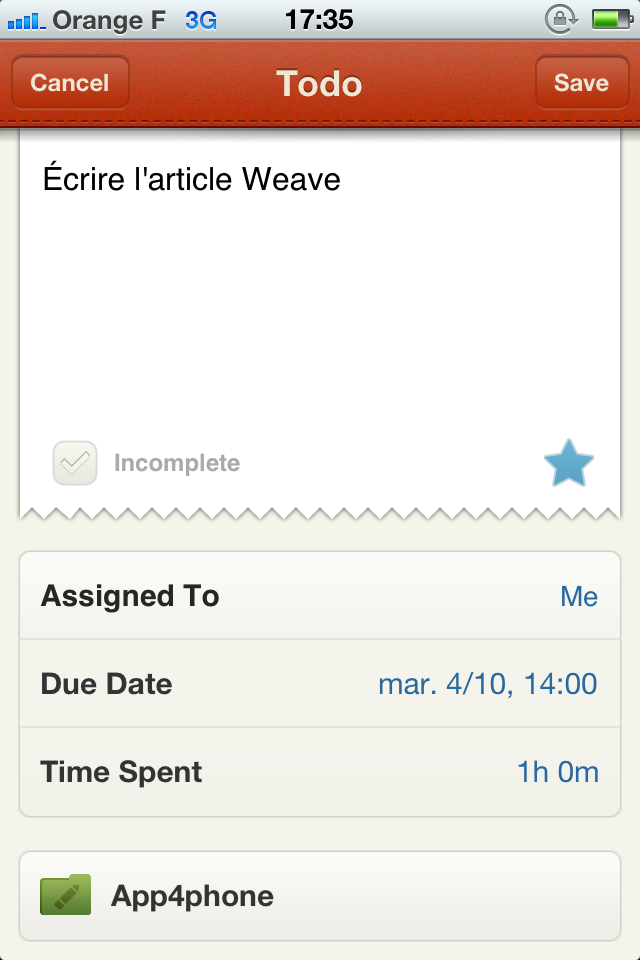Screen dimensions: 640x960
Task: Check the Incomplete checkbox
Action: pyautogui.click(x=75, y=463)
